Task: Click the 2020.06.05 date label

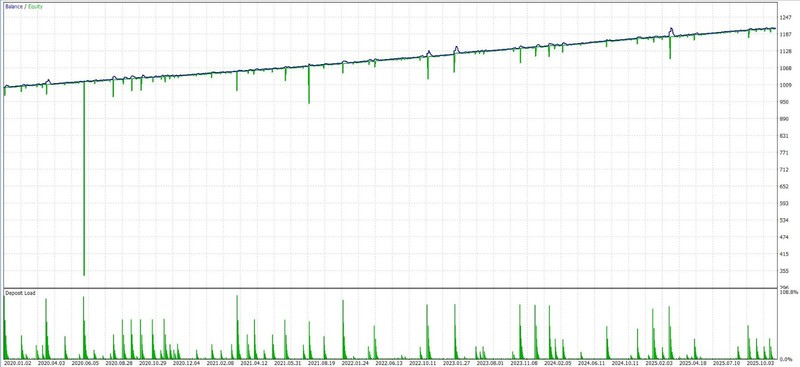Action: click(x=85, y=363)
